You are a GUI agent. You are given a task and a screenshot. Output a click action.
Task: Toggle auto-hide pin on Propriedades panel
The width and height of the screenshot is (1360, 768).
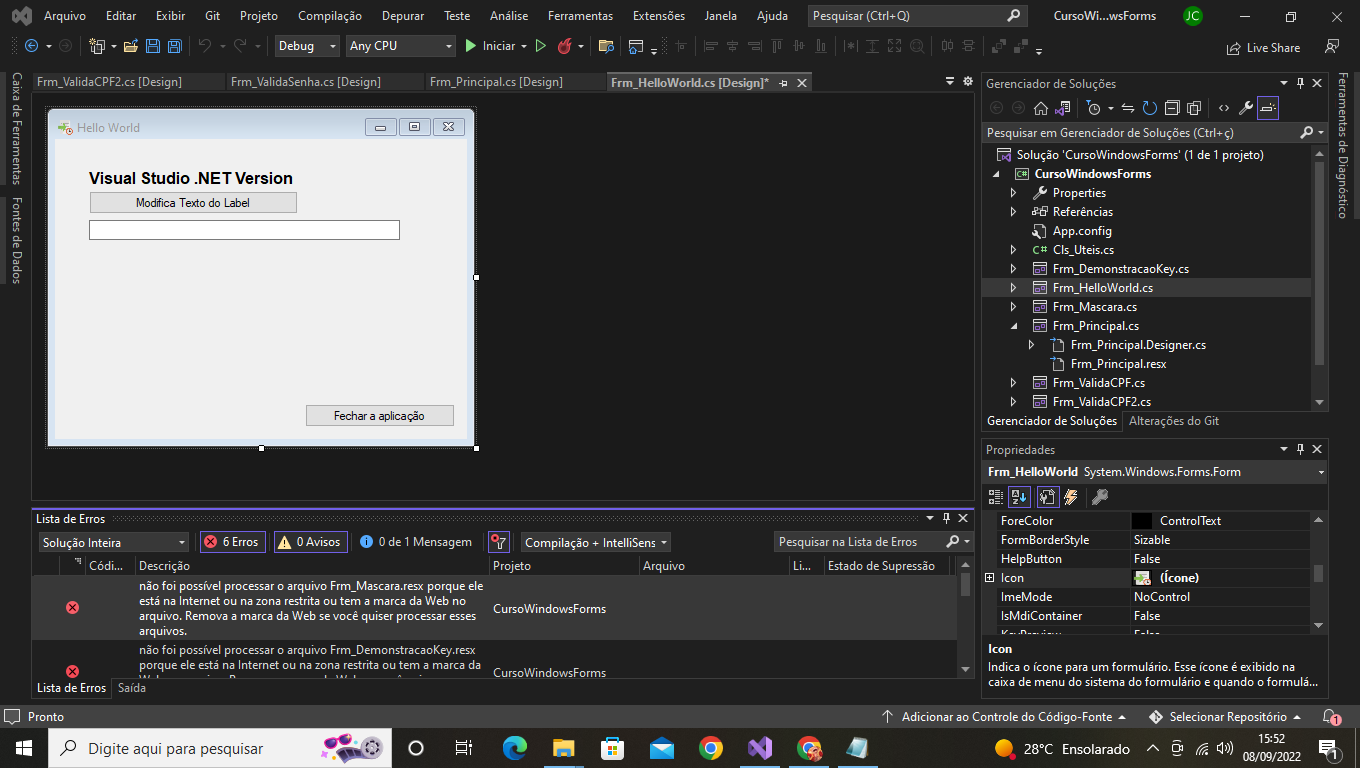(x=1300, y=450)
